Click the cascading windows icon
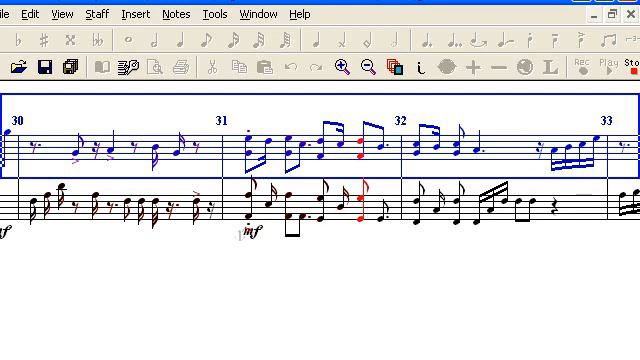The width and height of the screenshot is (640, 360). (395, 67)
